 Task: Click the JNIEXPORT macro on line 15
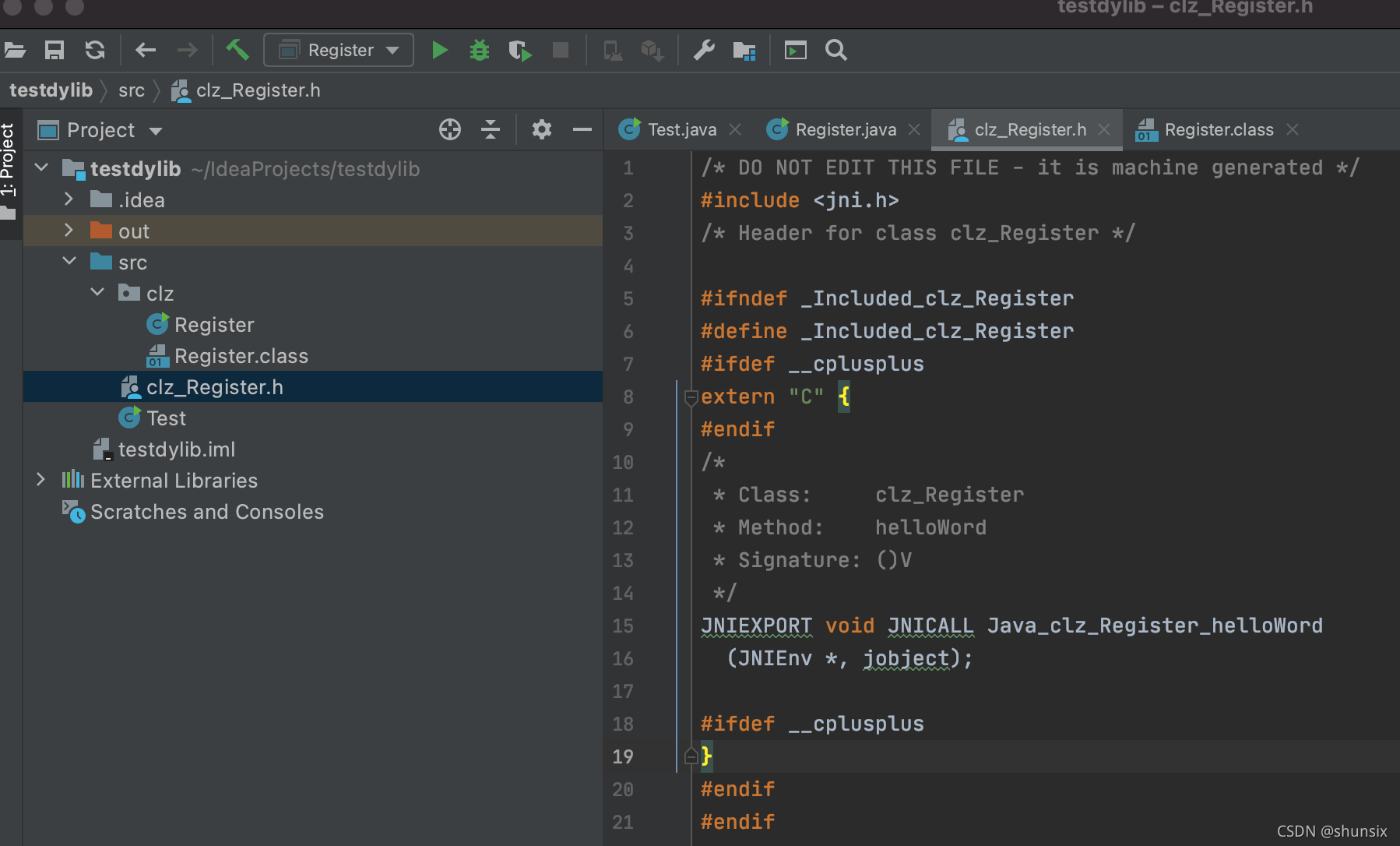click(x=756, y=626)
